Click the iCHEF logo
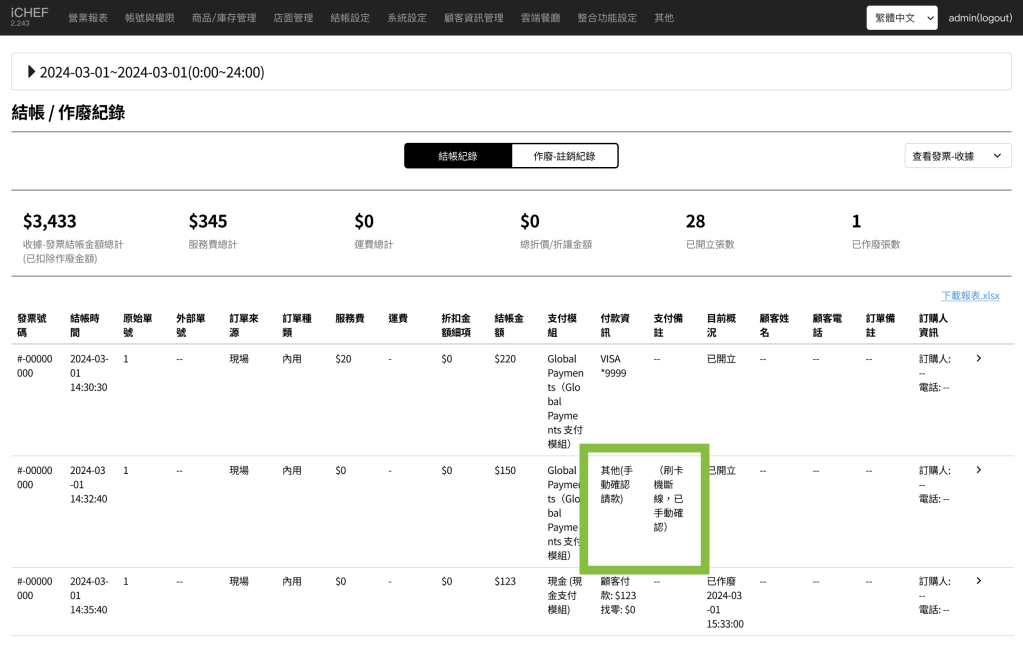This screenshot has width=1023, height=652. (x=29, y=15)
